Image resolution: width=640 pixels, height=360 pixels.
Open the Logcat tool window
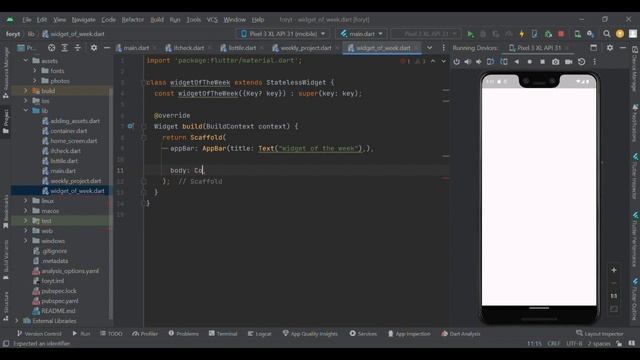point(260,333)
